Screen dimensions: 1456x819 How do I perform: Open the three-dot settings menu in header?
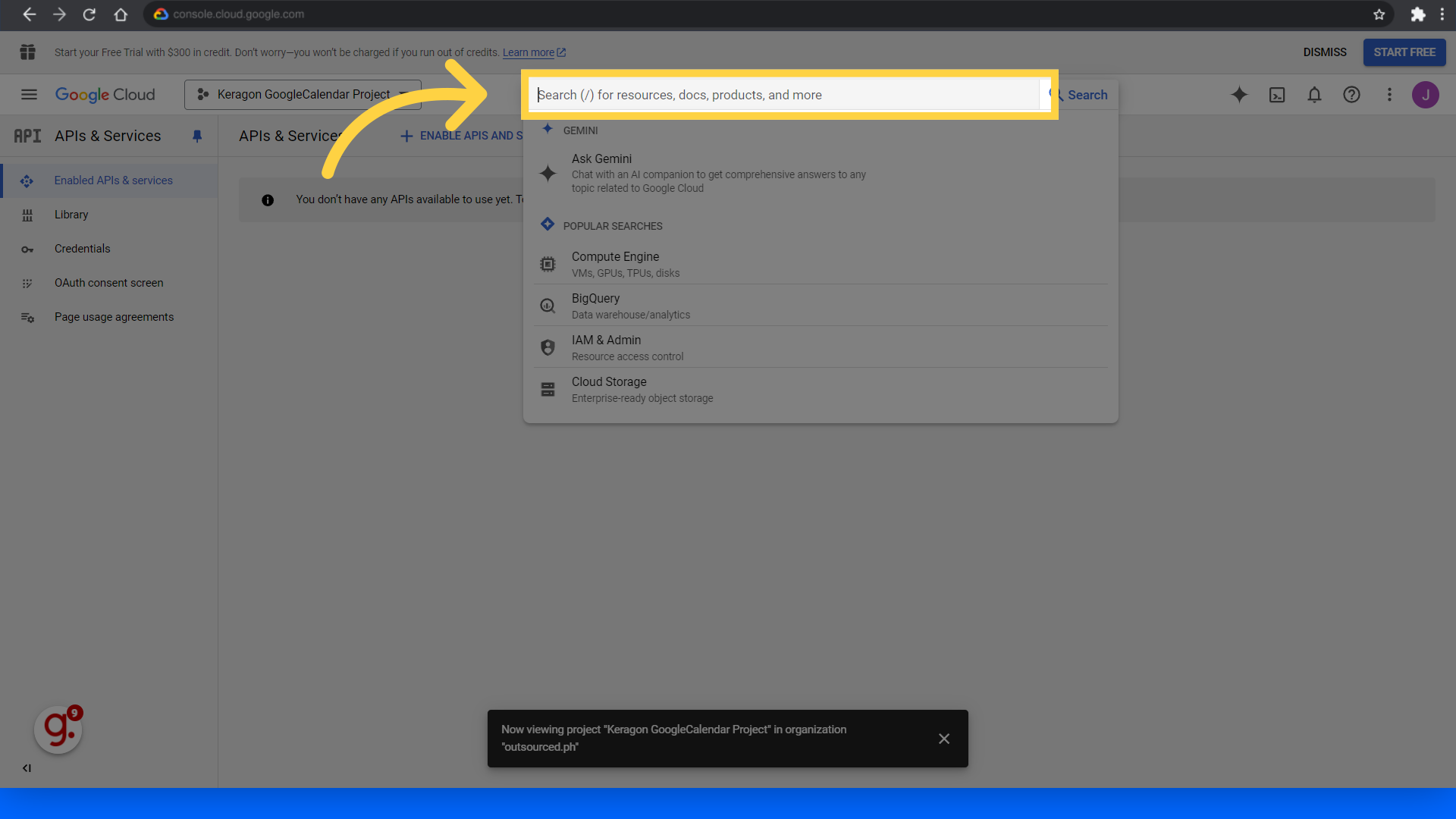(1389, 95)
